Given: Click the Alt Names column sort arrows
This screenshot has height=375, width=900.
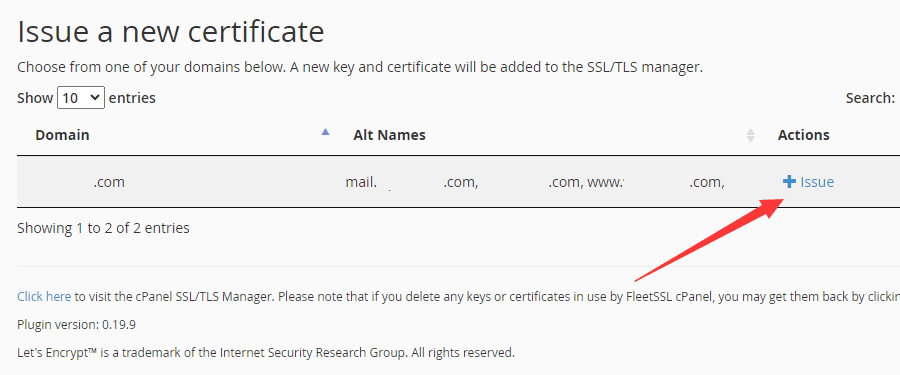Looking at the screenshot, I should (750, 136).
